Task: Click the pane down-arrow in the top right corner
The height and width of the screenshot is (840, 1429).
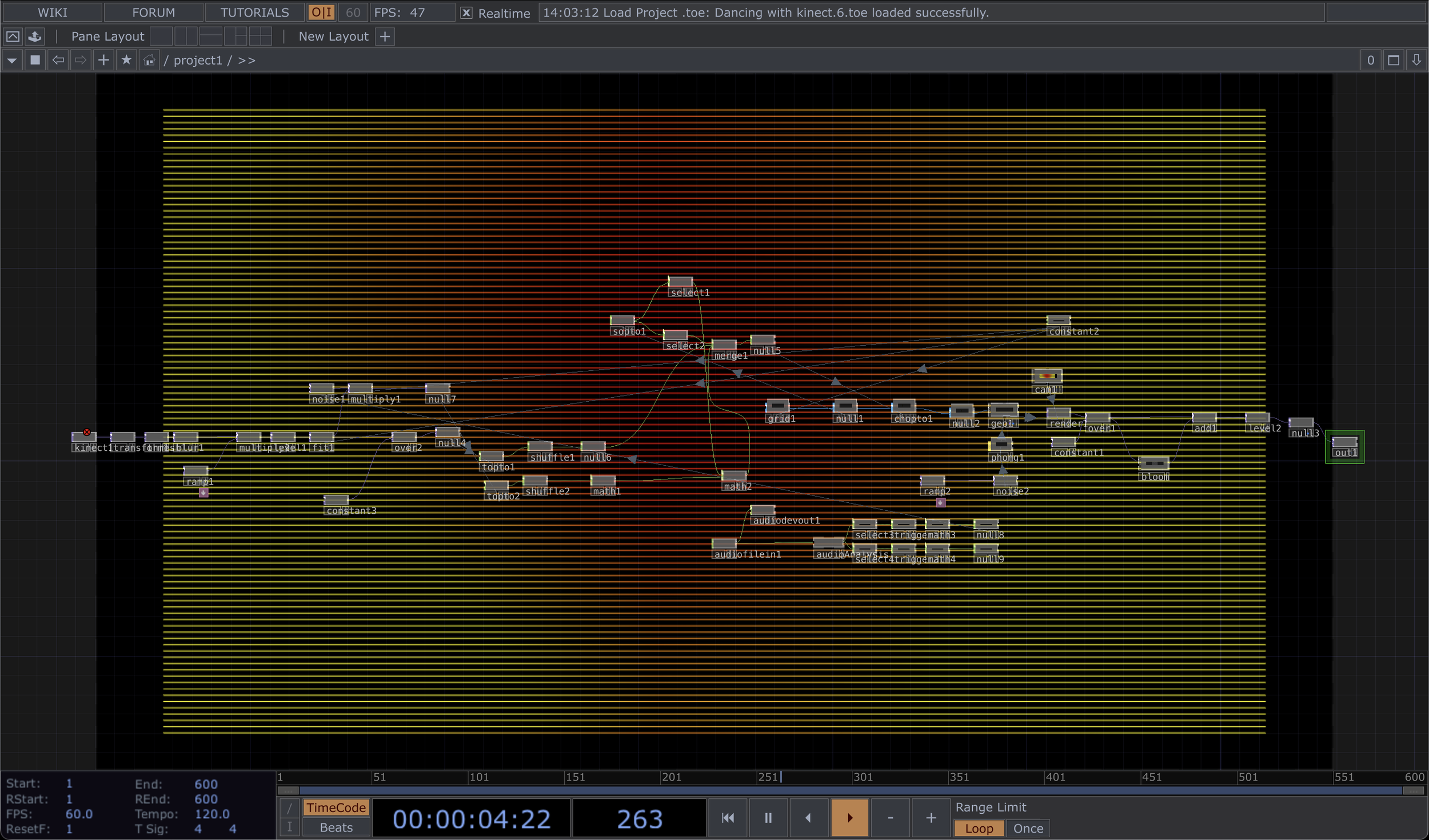Action: coord(1416,60)
